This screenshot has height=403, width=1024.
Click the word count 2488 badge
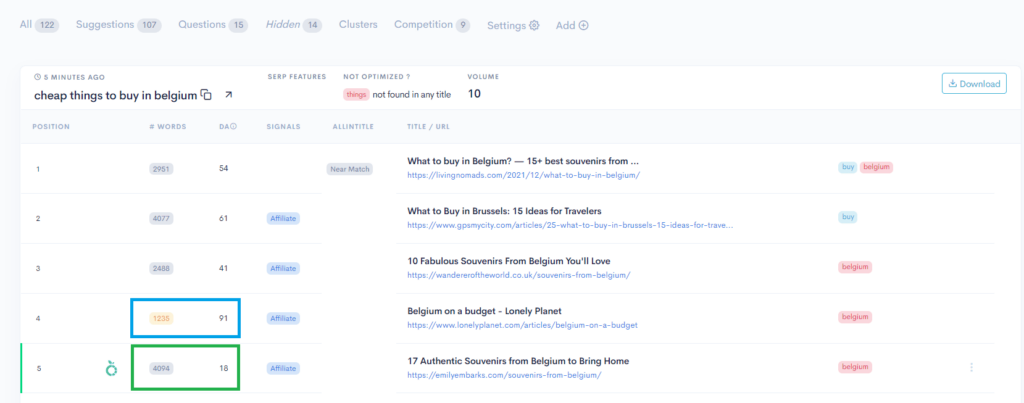[x=161, y=268]
